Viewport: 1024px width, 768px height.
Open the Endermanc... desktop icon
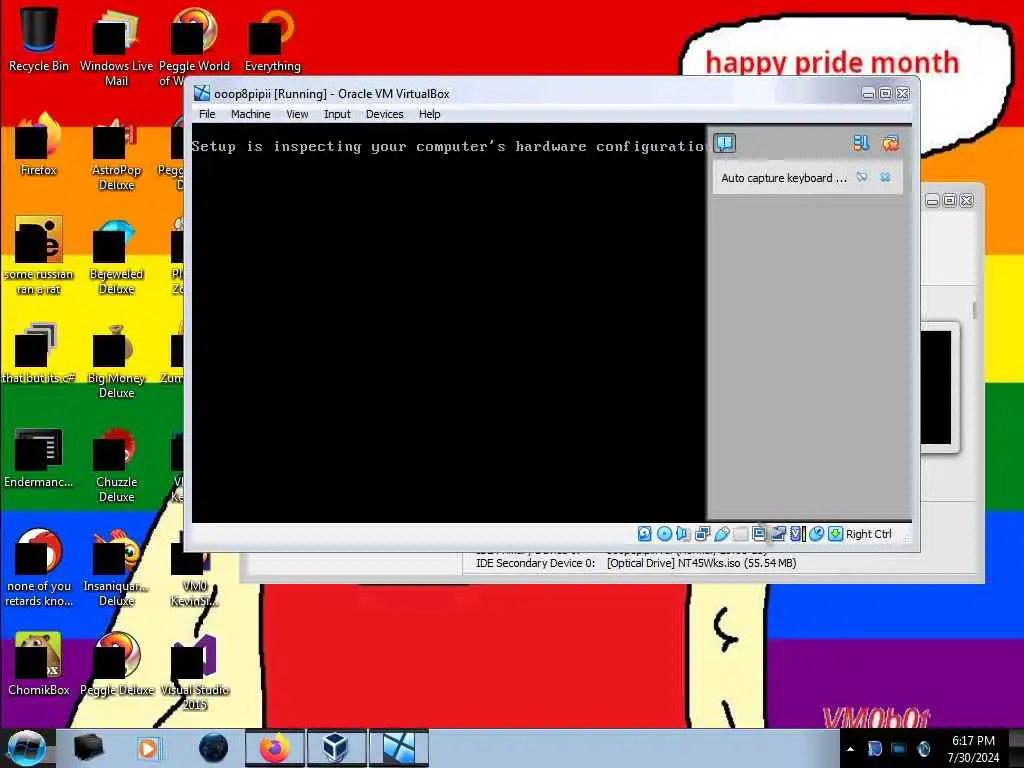(38, 456)
